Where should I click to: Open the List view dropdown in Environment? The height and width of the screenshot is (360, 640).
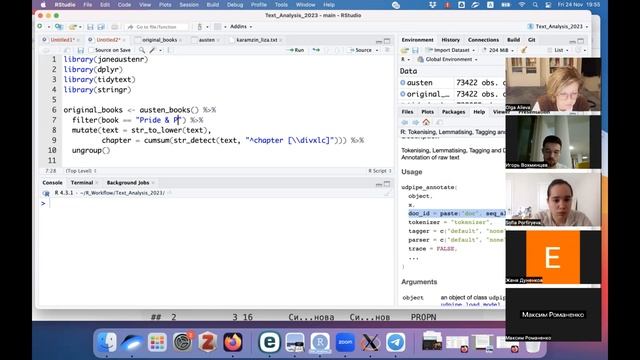(x=558, y=50)
